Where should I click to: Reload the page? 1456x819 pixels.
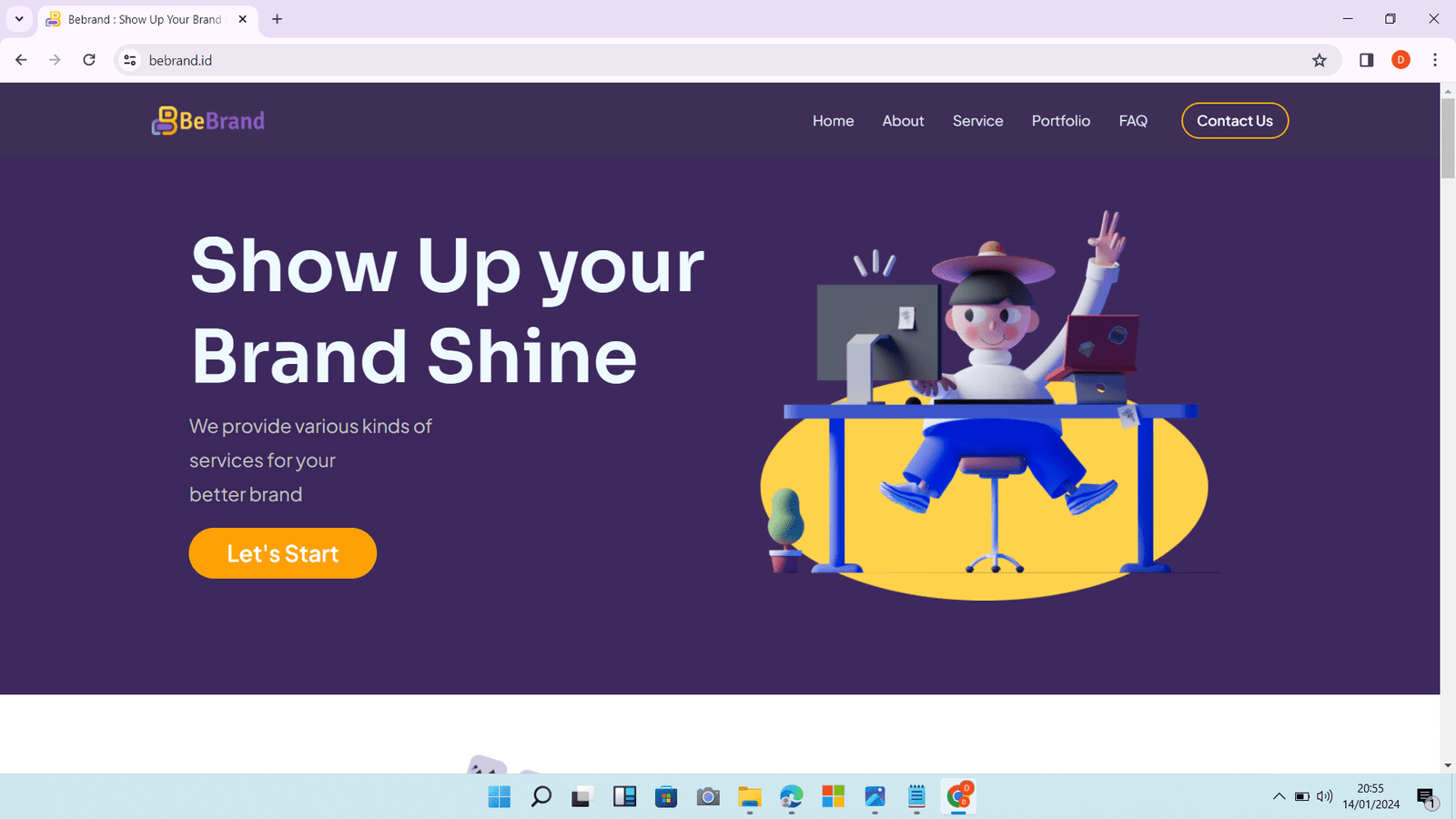89,60
